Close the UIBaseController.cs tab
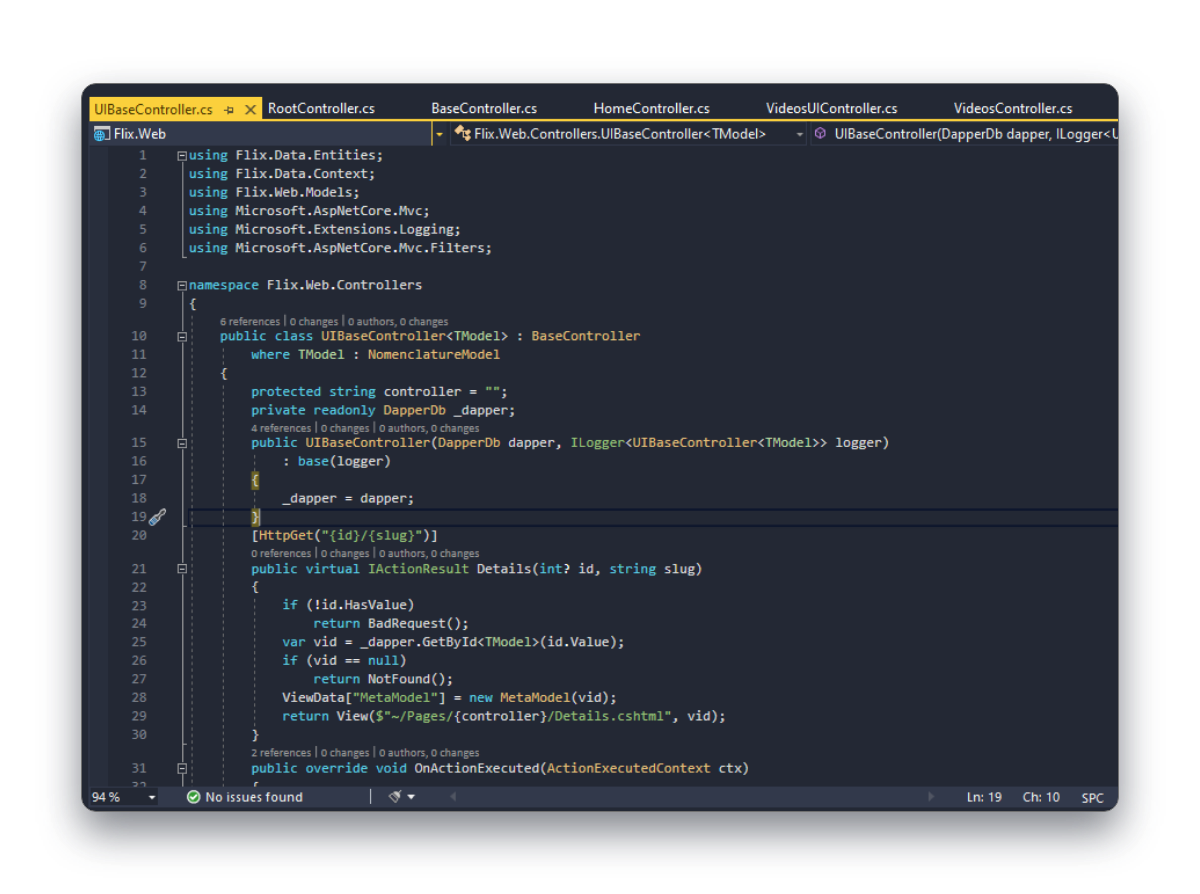This screenshot has height=894, width=1200. [x=250, y=109]
